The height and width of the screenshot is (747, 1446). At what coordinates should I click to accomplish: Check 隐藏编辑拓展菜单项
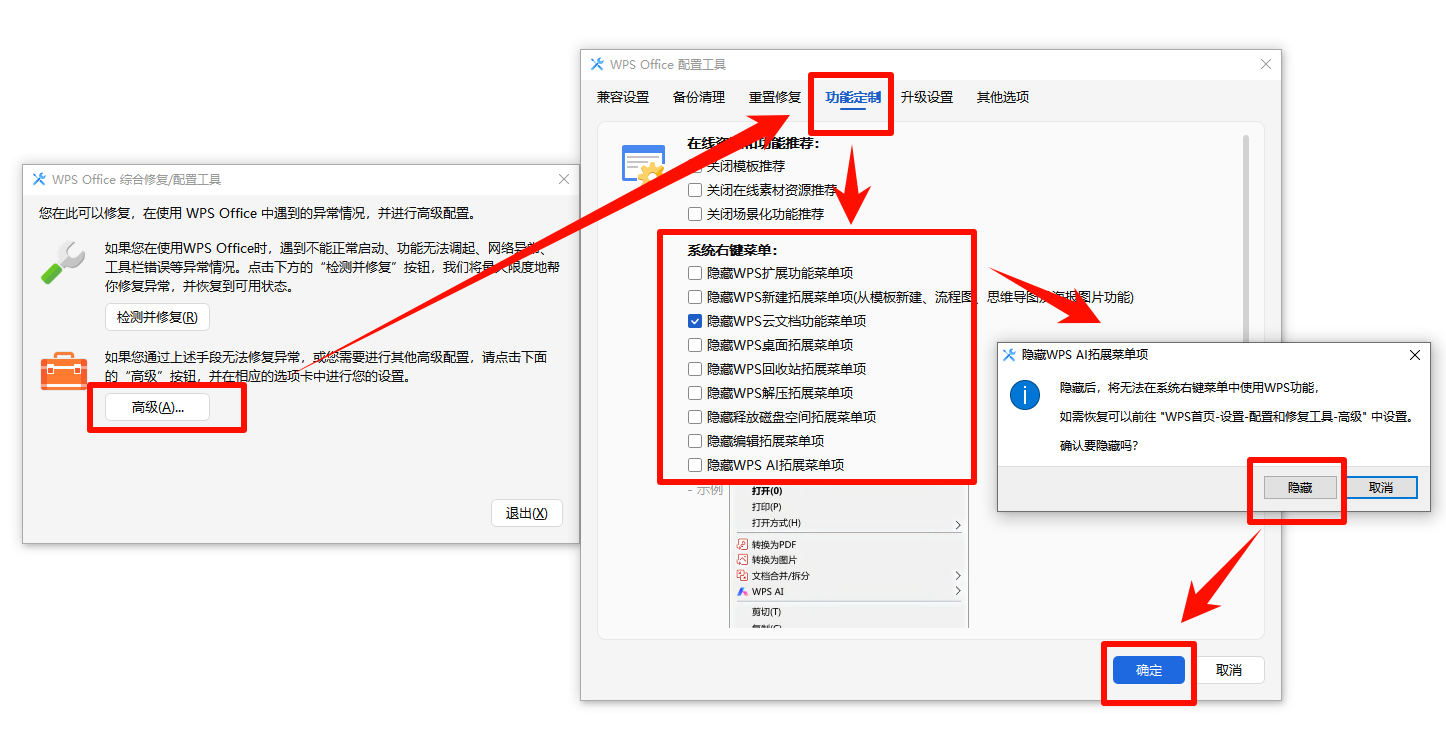695,441
